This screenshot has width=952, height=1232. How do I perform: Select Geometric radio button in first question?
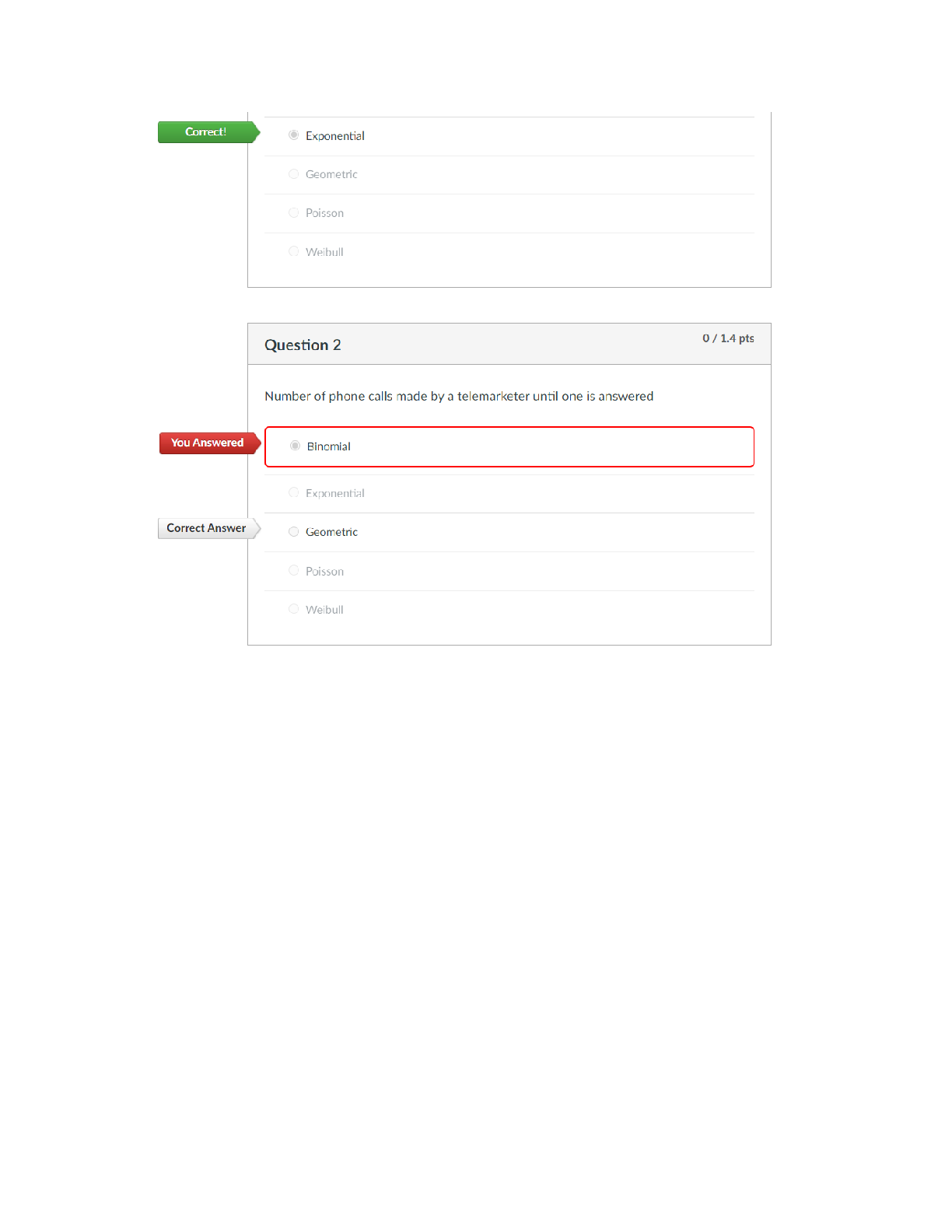(x=293, y=174)
